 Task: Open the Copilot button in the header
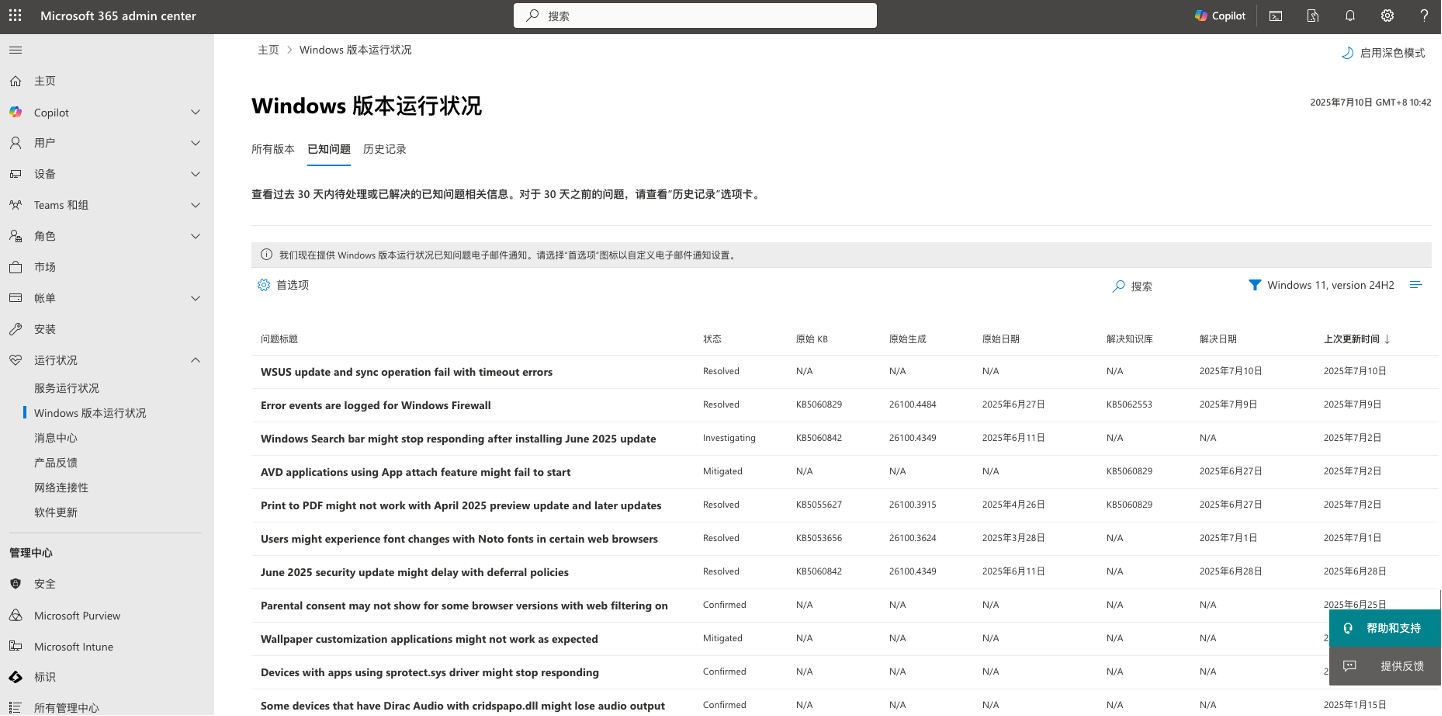(x=1220, y=16)
